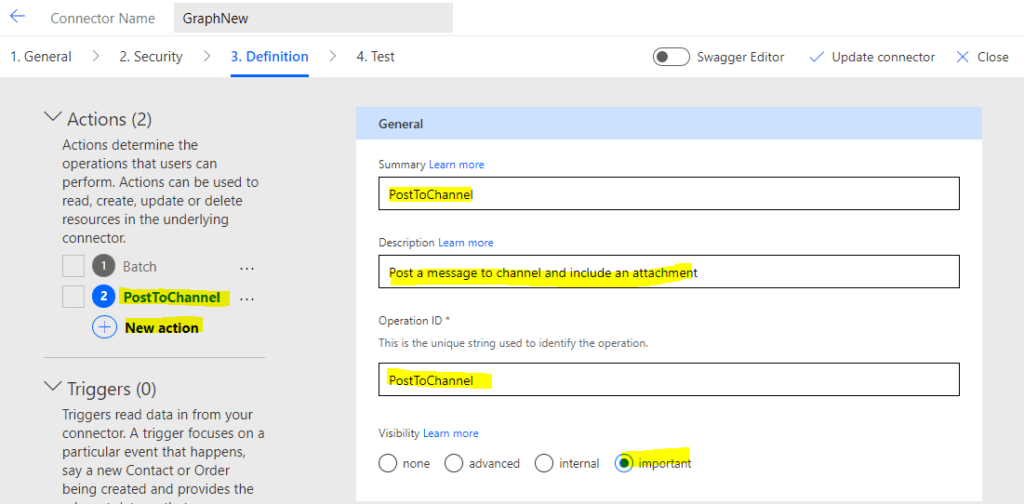Click the Close X icon
The height and width of the screenshot is (504, 1024).
pyautogui.click(x=963, y=57)
